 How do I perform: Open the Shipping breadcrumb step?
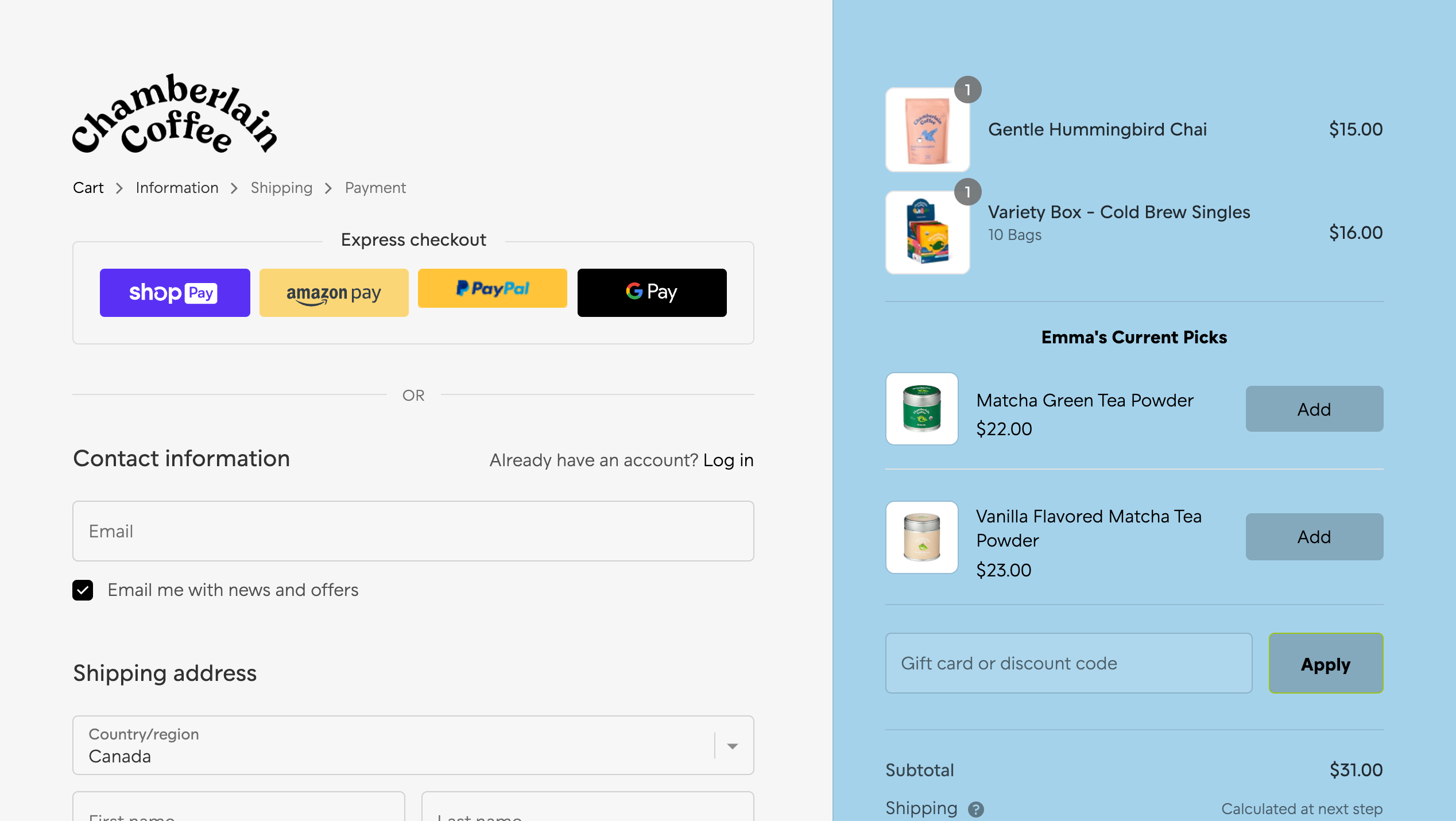pos(281,188)
